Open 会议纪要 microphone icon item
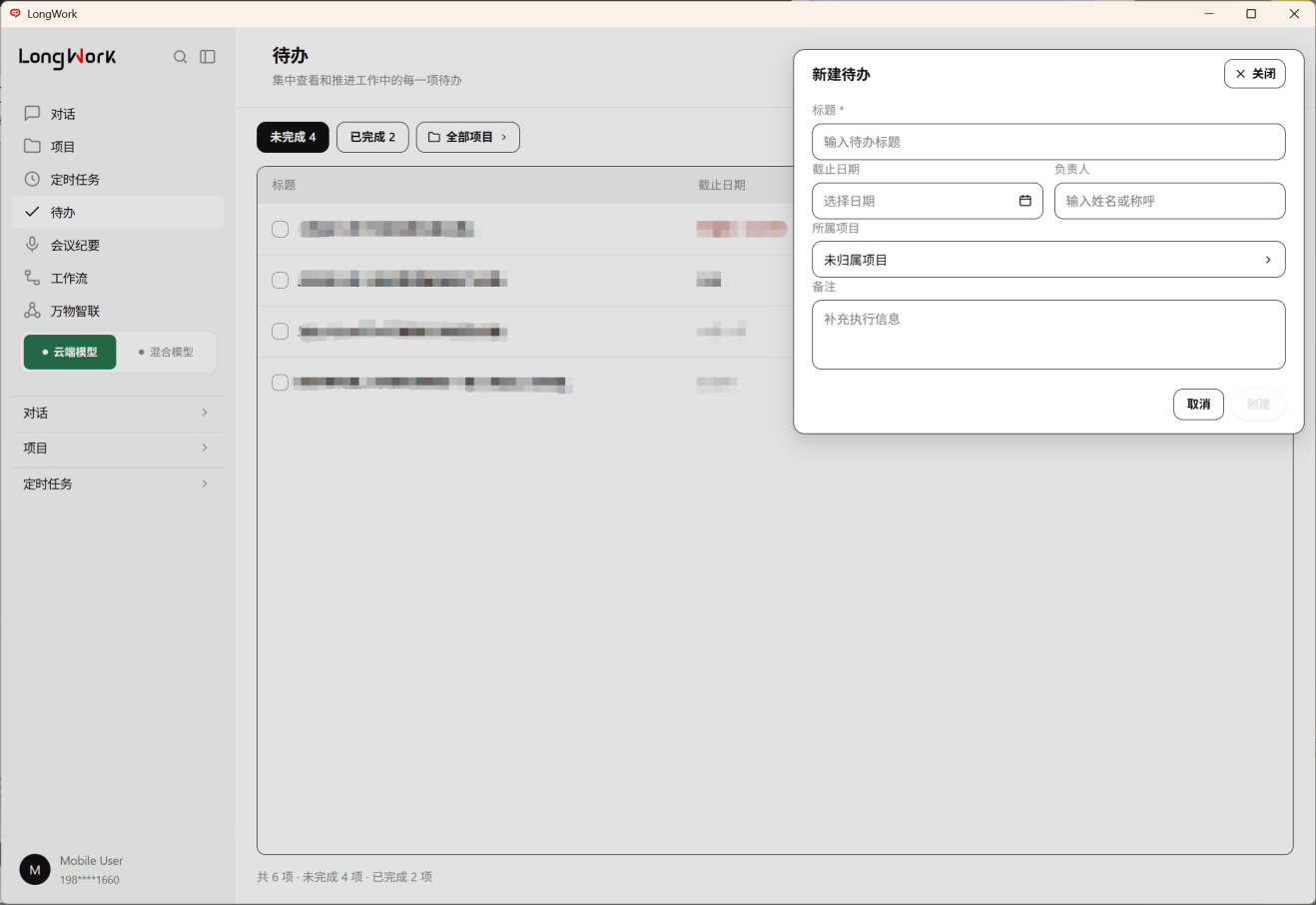Image resolution: width=1316 pixels, height=905 pixels. 32,245
